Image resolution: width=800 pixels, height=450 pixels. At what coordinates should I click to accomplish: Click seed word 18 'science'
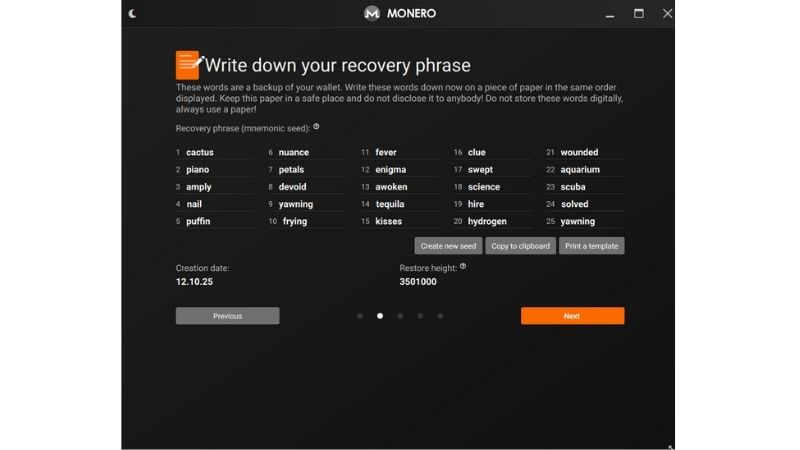[x=484, y=187]
